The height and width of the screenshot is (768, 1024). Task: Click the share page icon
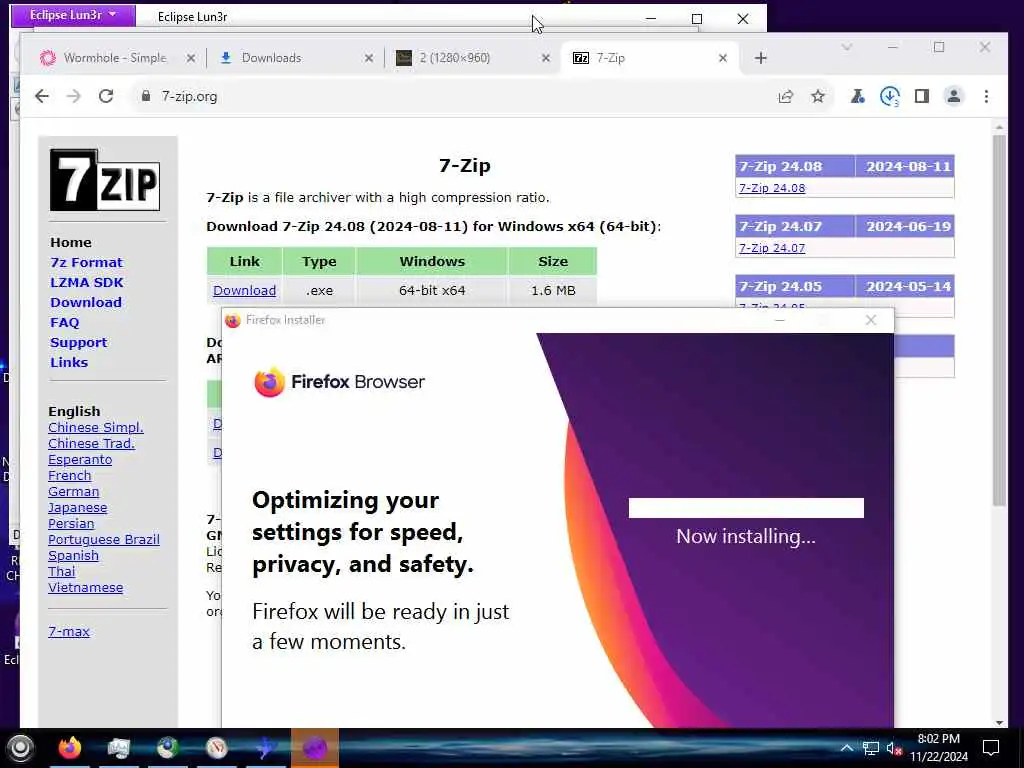[786, 97]
